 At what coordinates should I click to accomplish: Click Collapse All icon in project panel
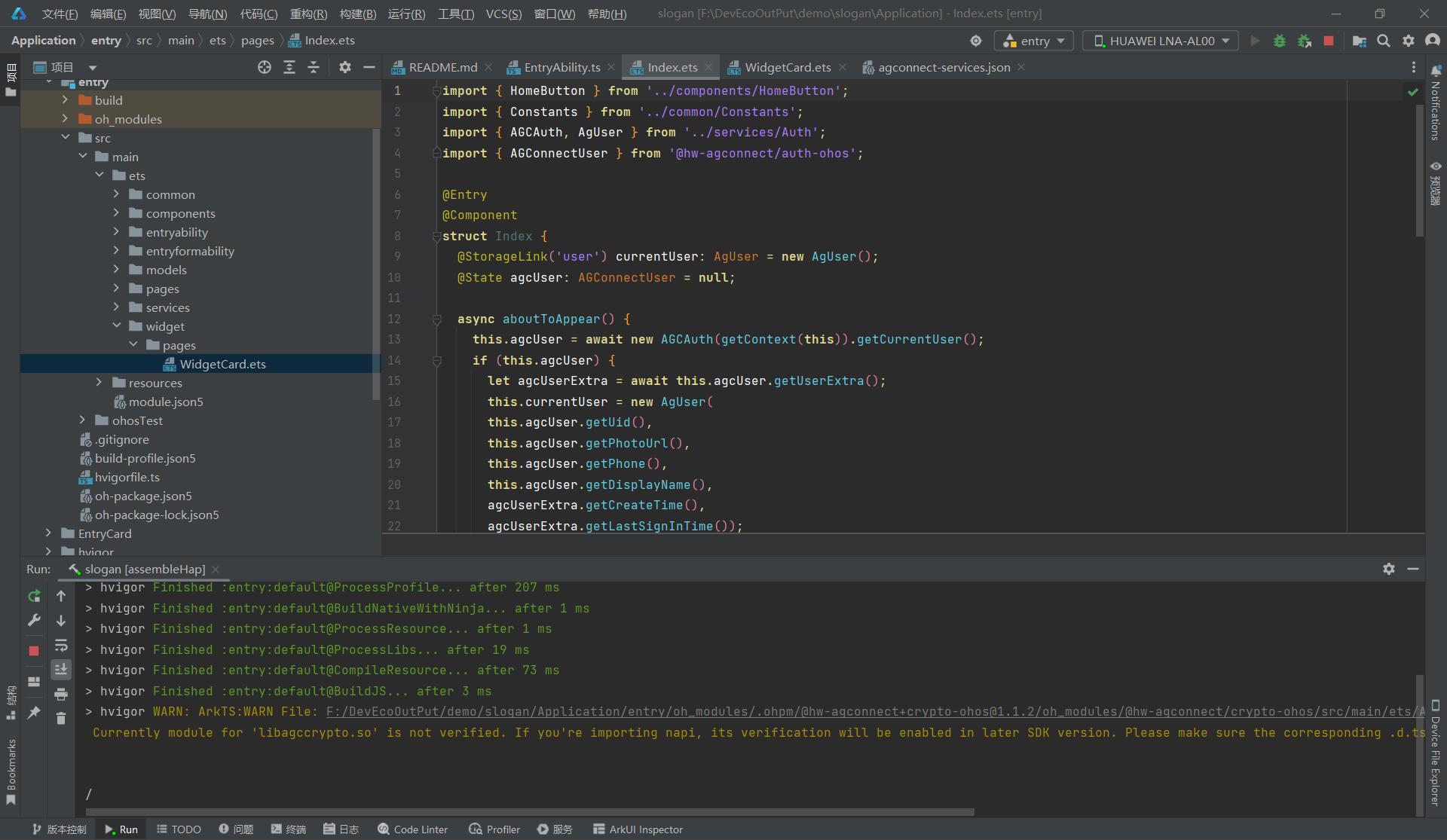314,67
